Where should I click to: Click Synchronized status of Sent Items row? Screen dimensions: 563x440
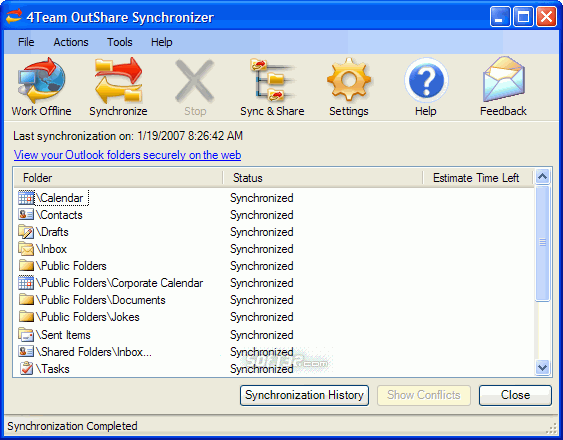262,334
